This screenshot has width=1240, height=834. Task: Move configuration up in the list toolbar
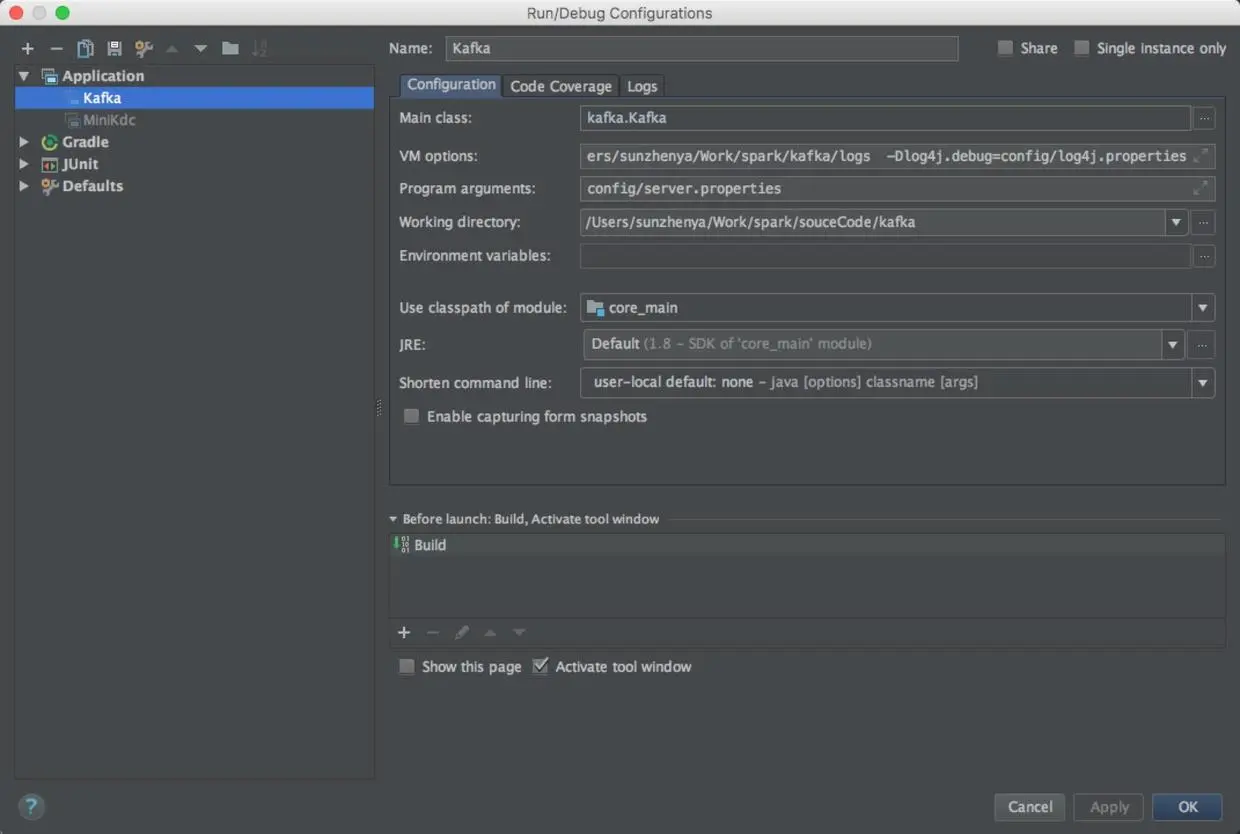172,48
